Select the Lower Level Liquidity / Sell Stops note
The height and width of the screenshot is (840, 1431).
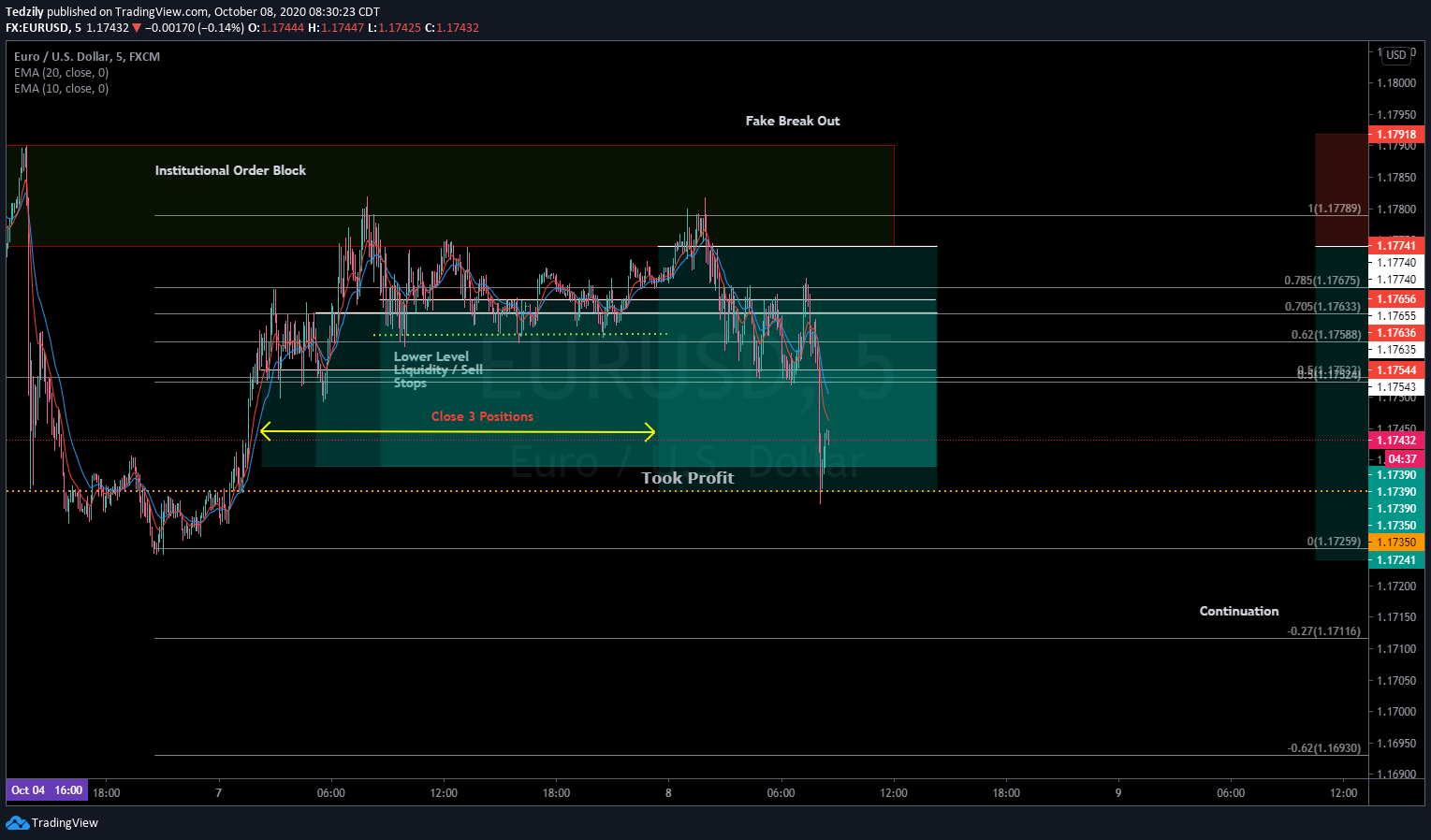[438, 369]
